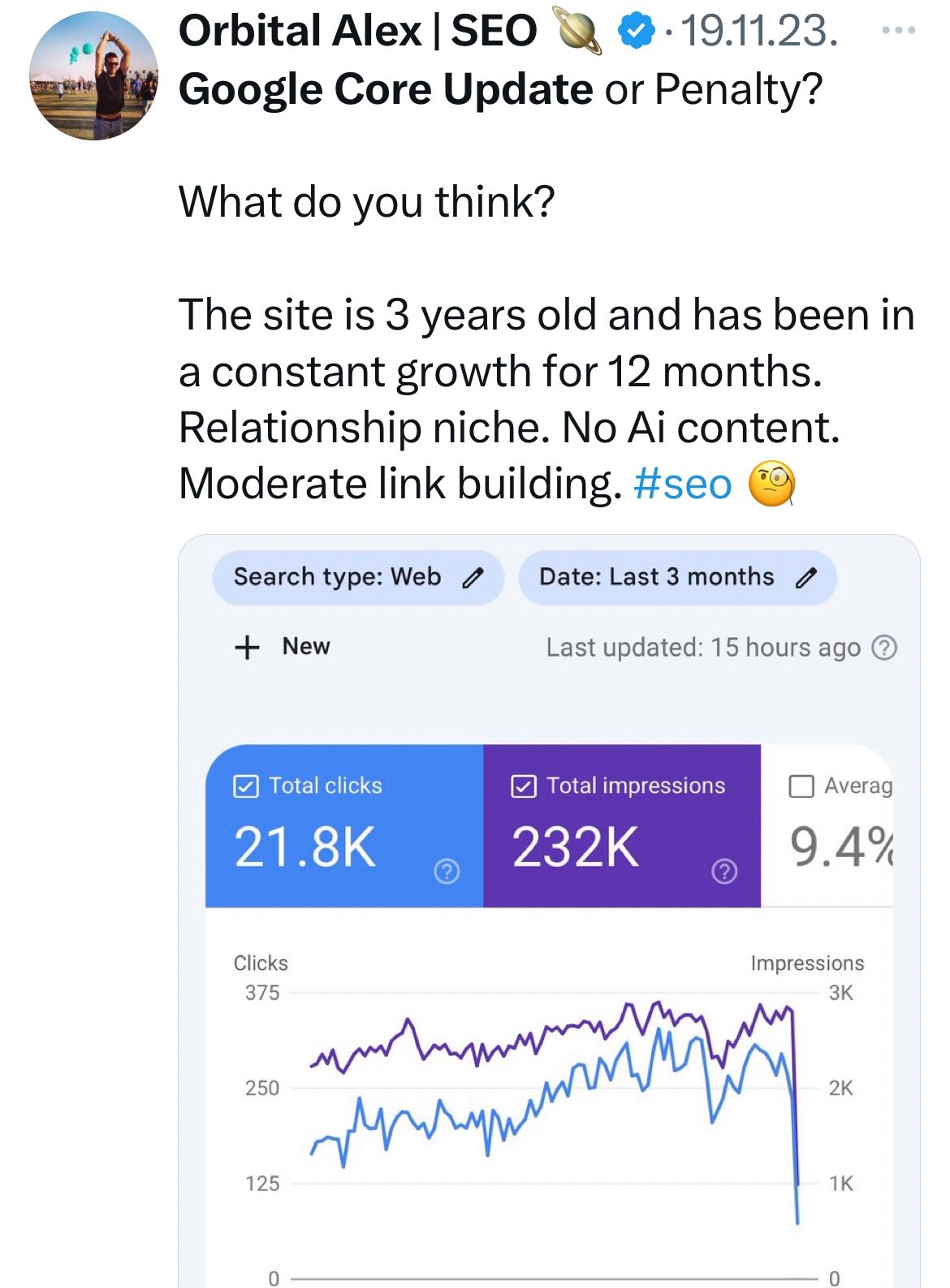
Task: Click the New filter button label
Action: coord(306,647)
